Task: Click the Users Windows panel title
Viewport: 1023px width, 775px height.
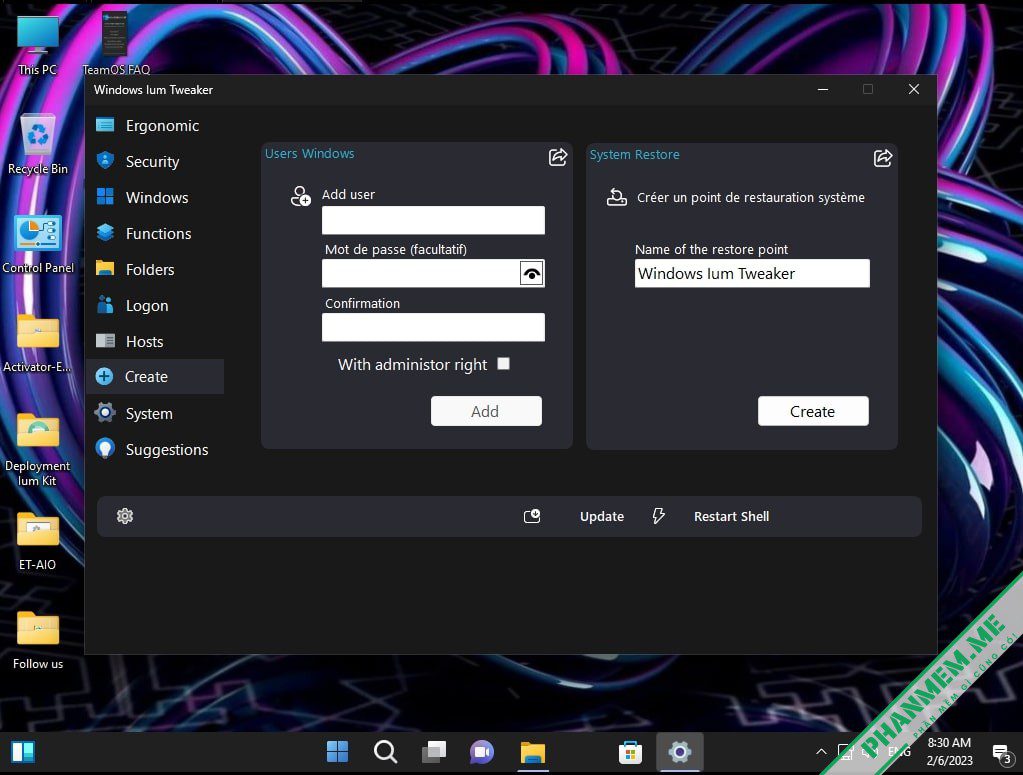Action: tap(310, 153)
